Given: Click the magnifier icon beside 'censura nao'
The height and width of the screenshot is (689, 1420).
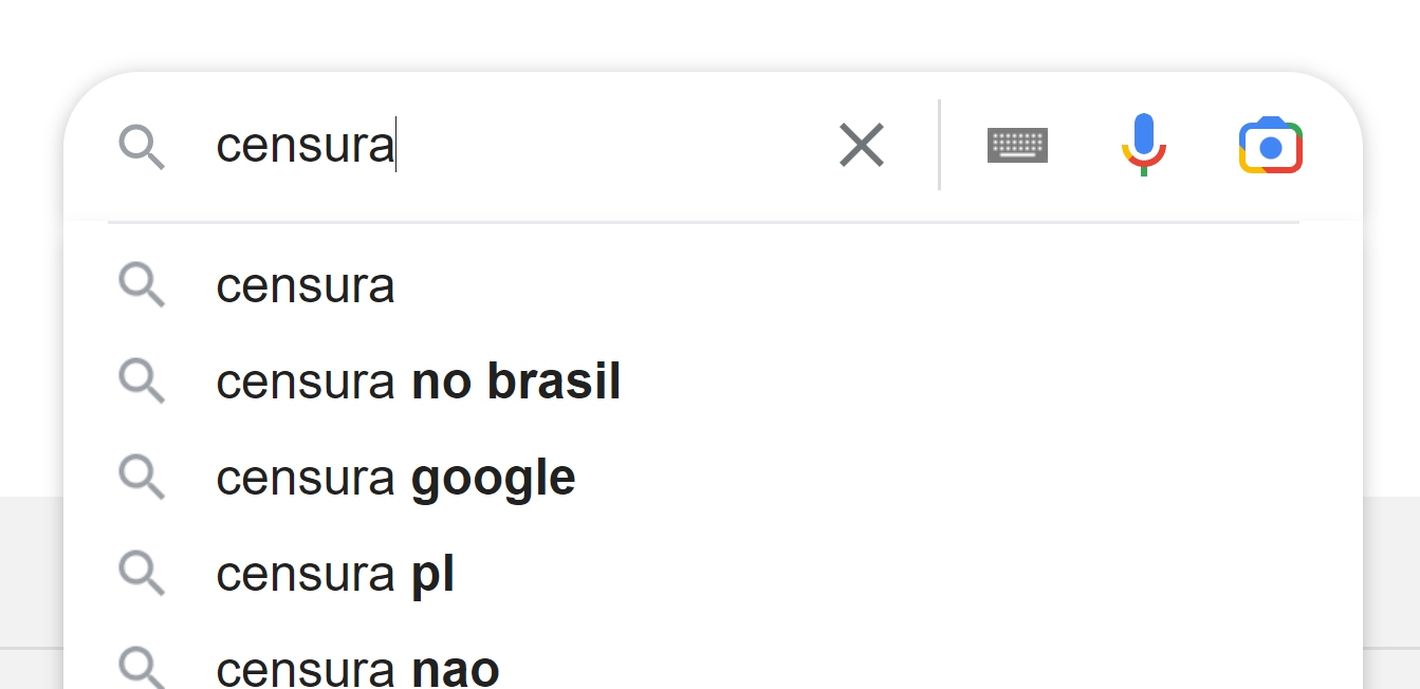Looking at the screenshot, I should 141,667.
